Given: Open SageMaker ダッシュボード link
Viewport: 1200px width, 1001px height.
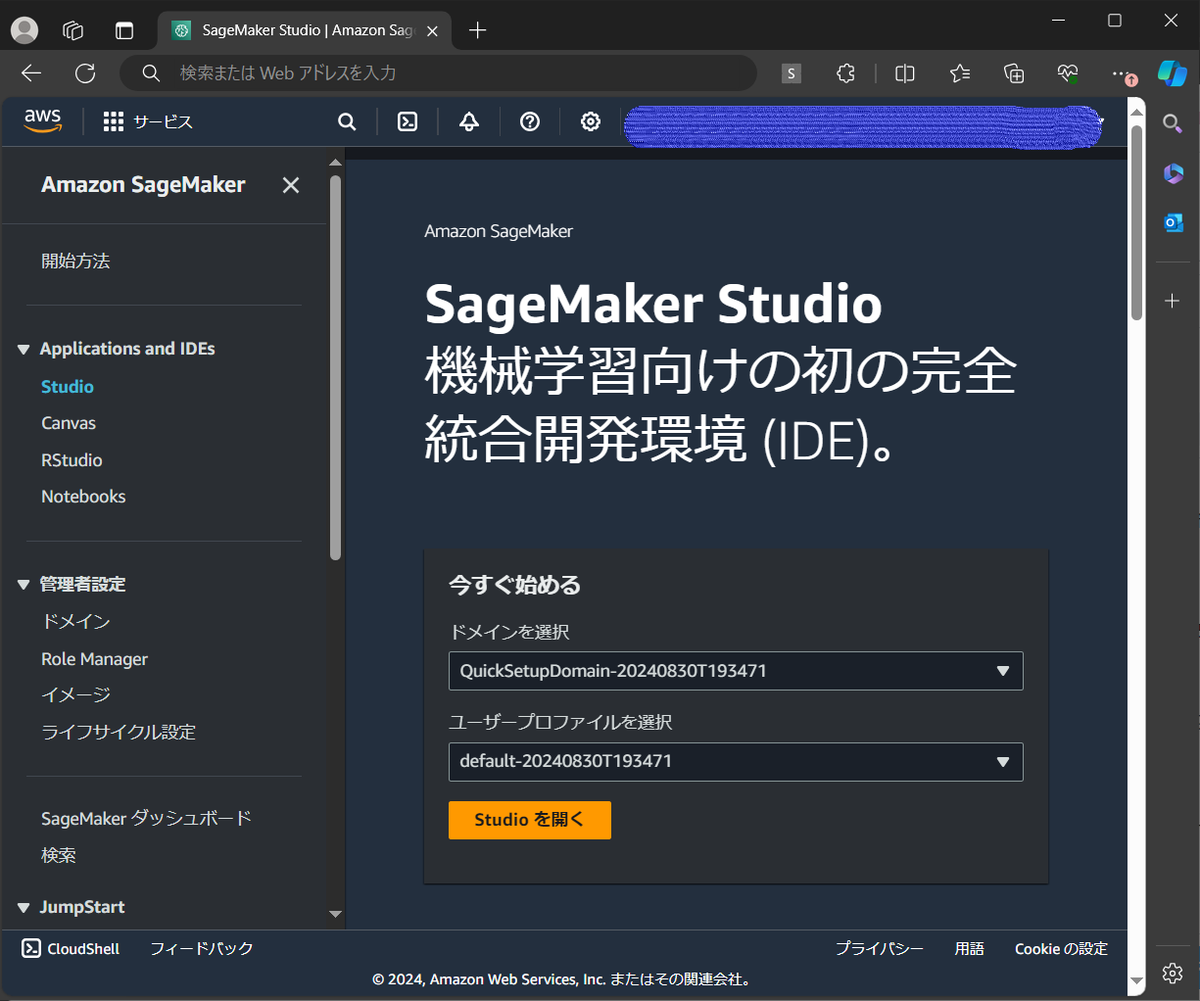Looking at the screenshot, I should point(146,818).
